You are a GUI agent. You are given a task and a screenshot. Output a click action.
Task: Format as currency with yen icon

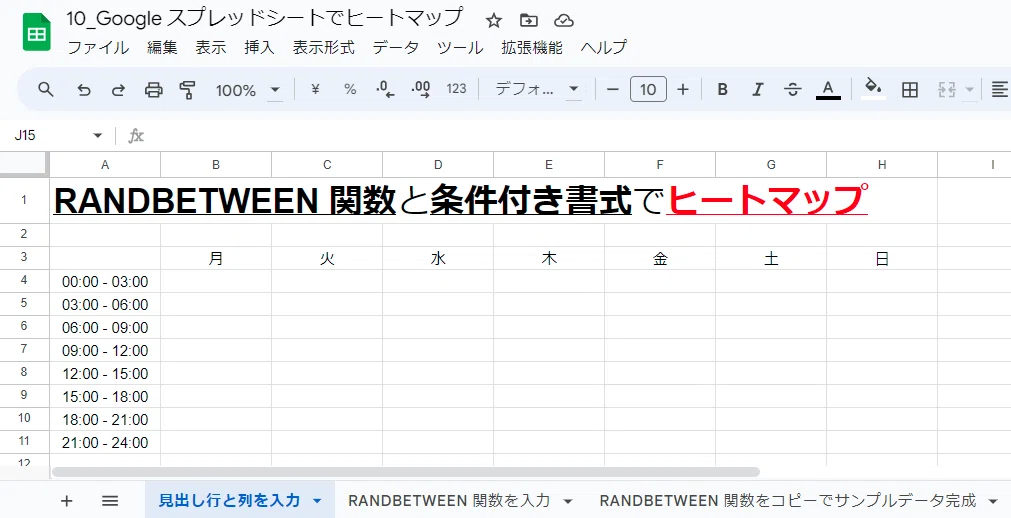pos(315,90)
